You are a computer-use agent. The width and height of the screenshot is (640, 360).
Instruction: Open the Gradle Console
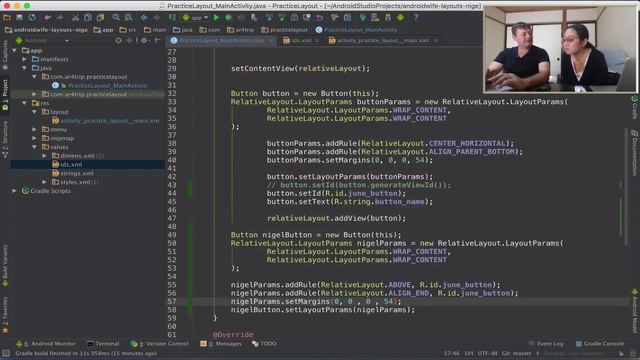[600, 344]
